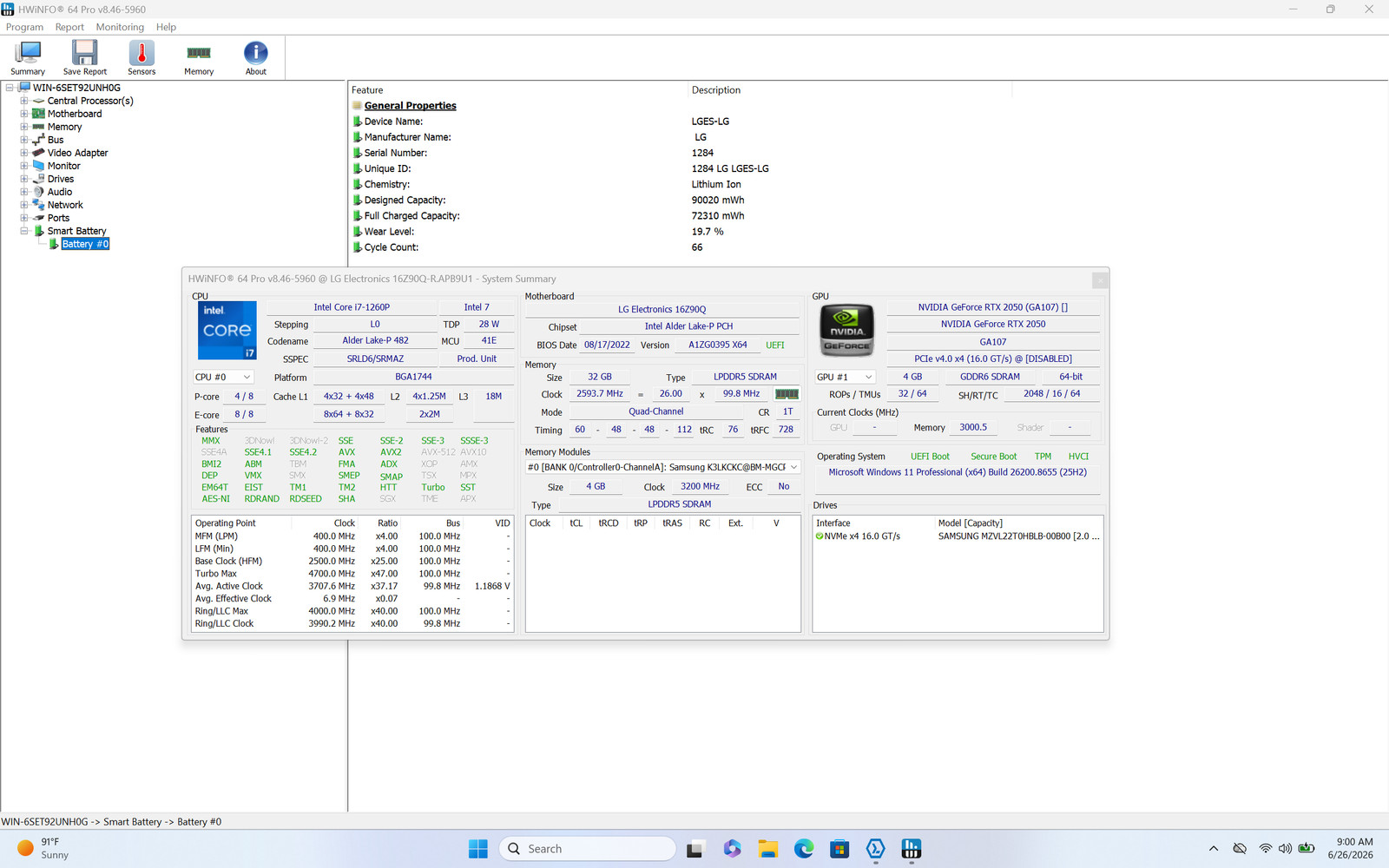Click the battery tray icon
Screen dimensions: 1389x868
click(1306, 849)
